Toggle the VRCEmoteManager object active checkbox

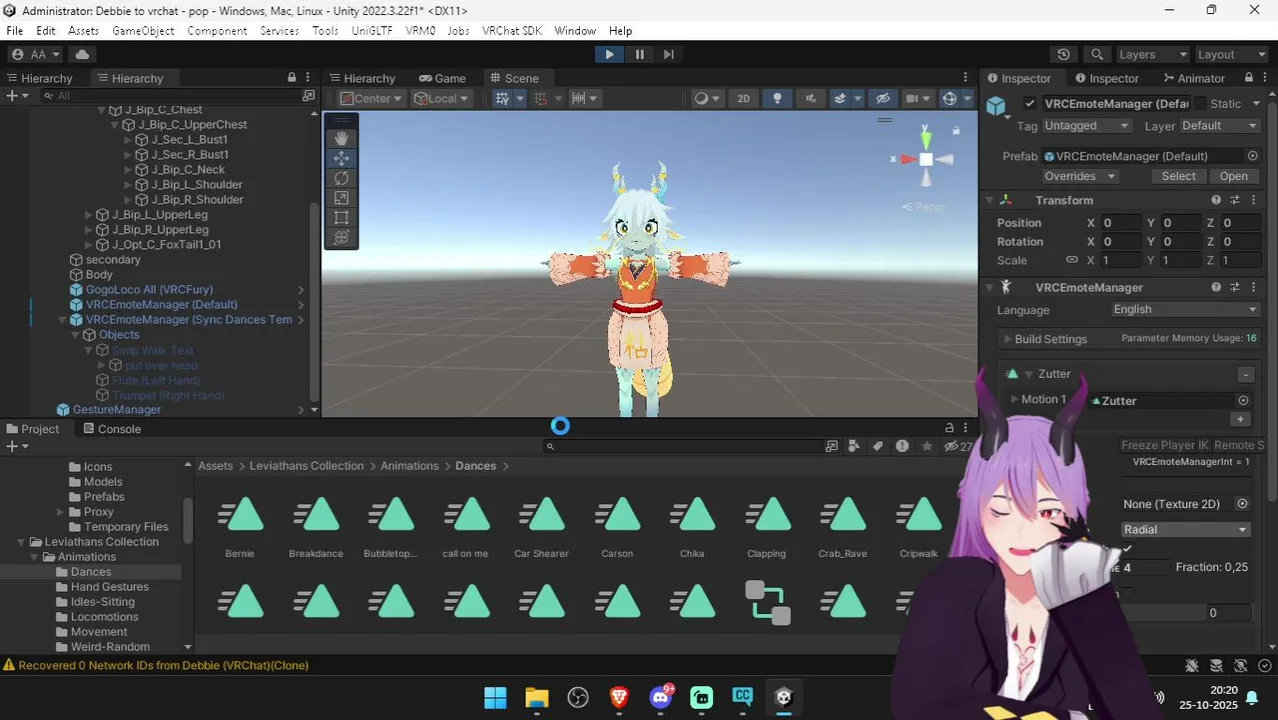pos(1030,103)
